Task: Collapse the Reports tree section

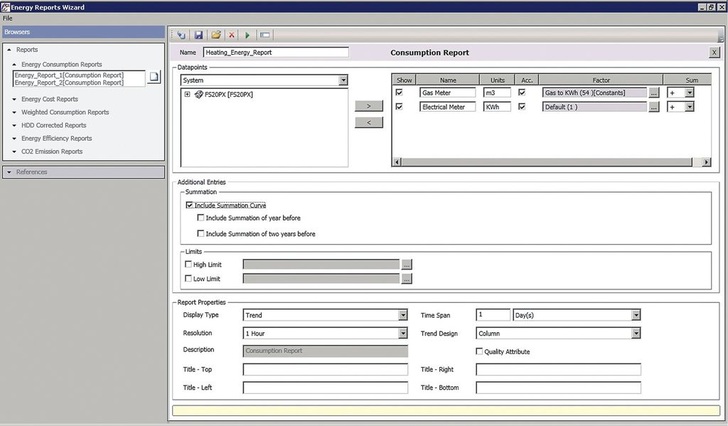Action: [x=9, y=50]
